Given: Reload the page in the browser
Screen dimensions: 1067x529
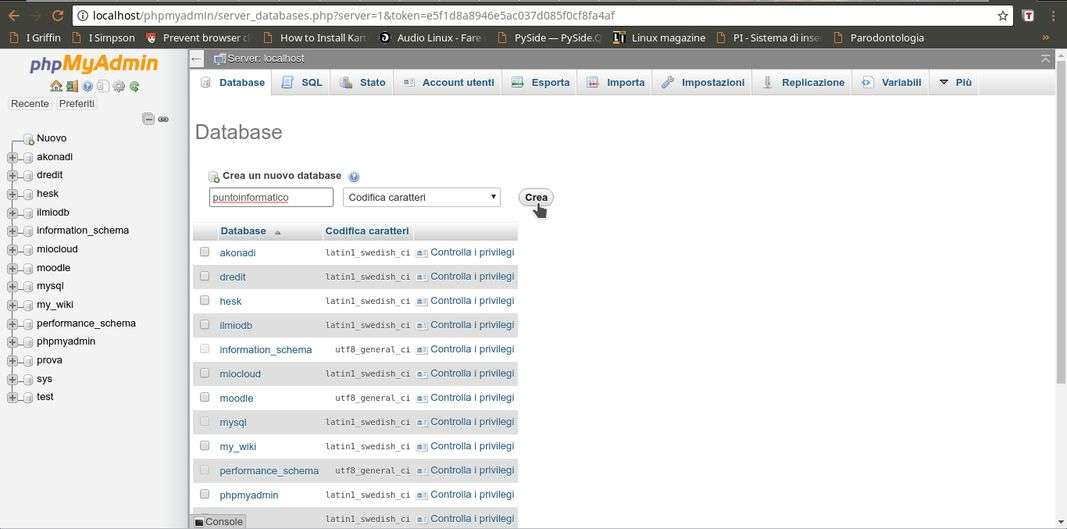Looking at the screenshot, I should pyautogui.click(x=58, y=15).
